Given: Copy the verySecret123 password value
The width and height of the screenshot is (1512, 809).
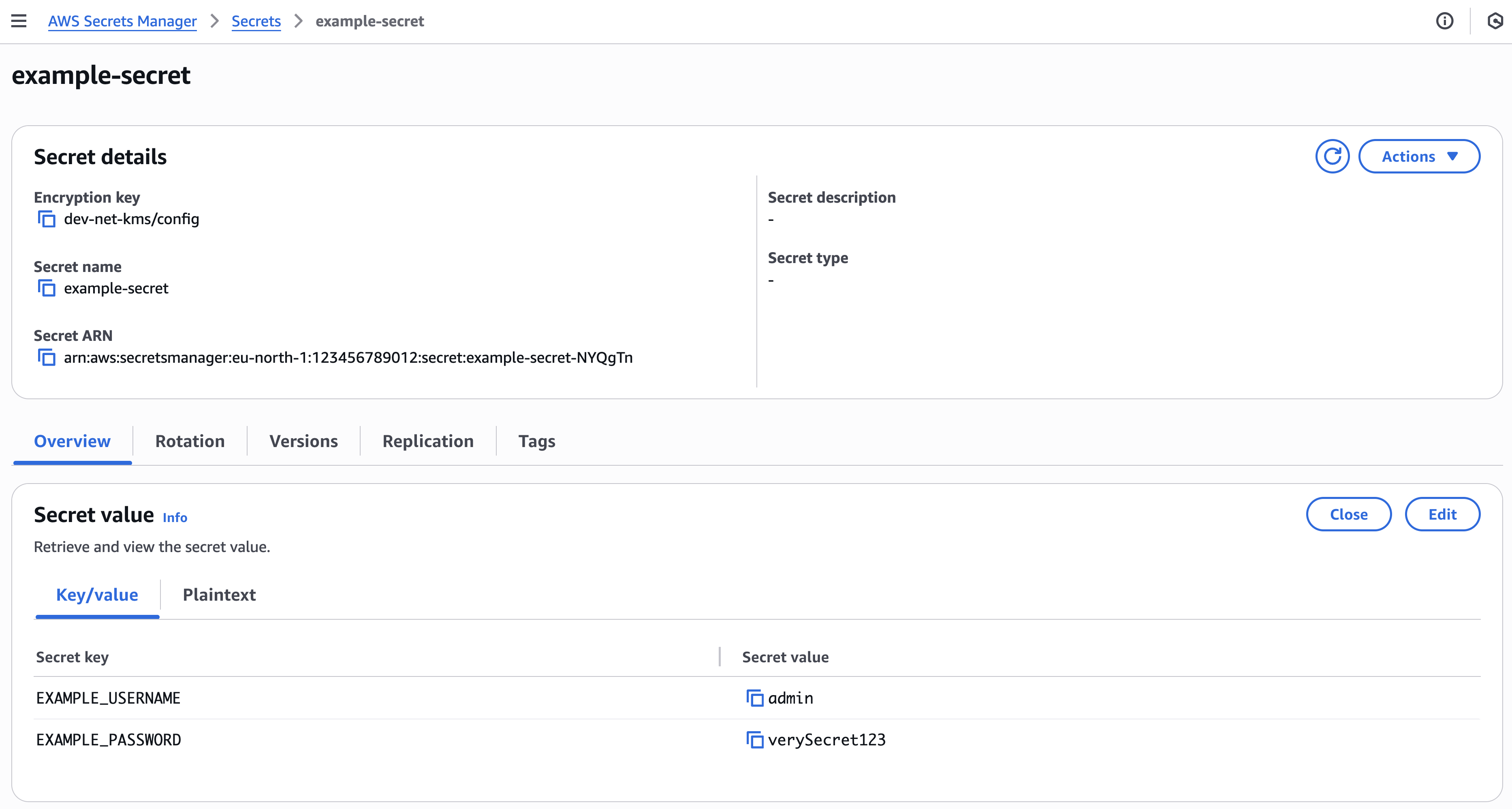Looking at the screenshot, I should coord(754,740).
